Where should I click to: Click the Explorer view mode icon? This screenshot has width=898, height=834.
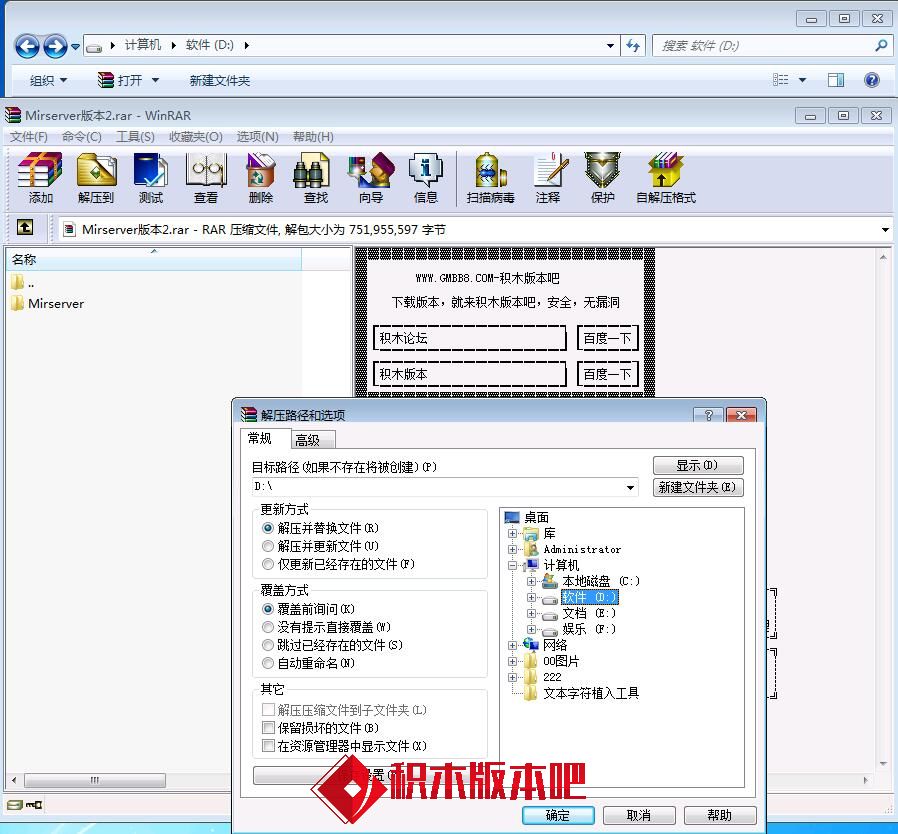coord(781,80)
